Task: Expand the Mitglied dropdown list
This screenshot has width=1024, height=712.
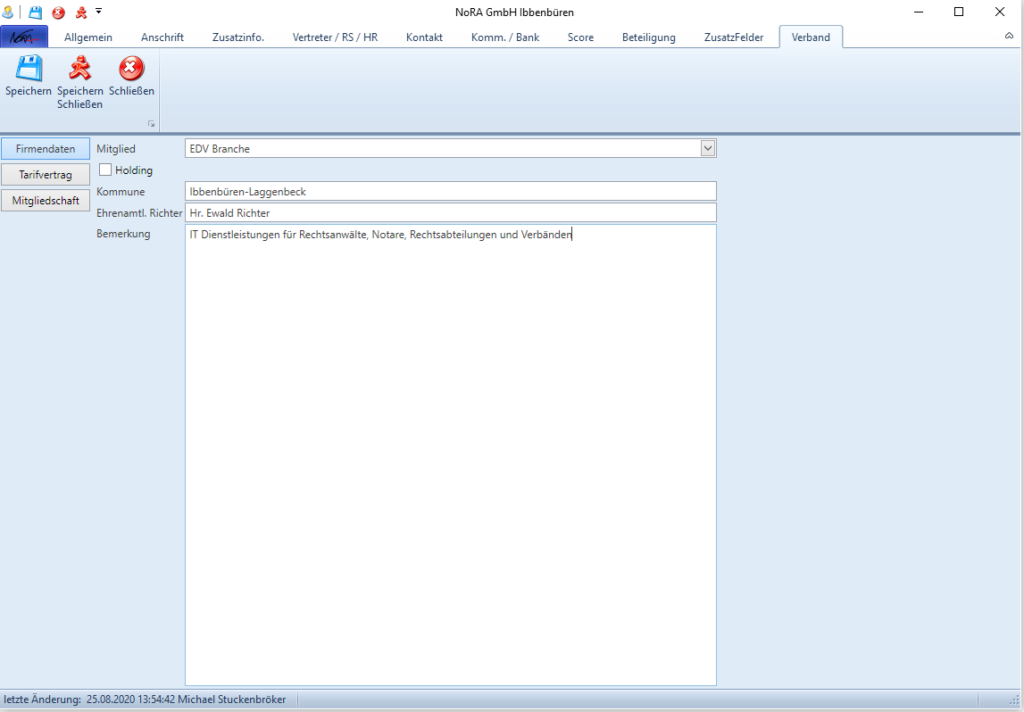Action: pyautogui.click(x=708, y=148)
